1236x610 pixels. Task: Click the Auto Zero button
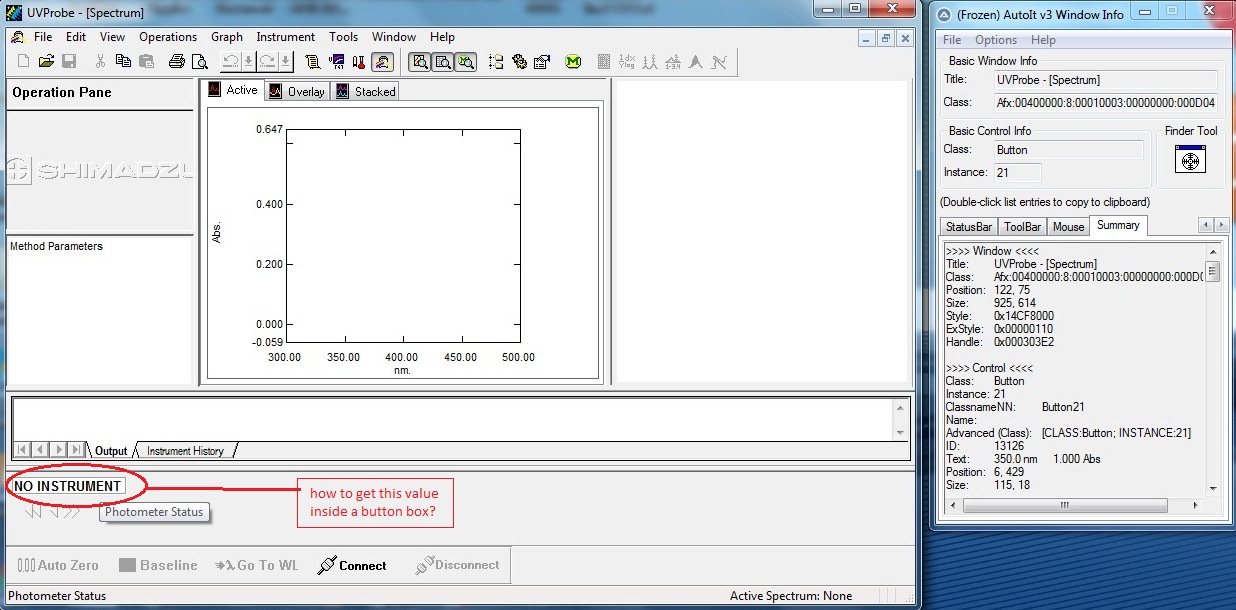click(58, 565)
